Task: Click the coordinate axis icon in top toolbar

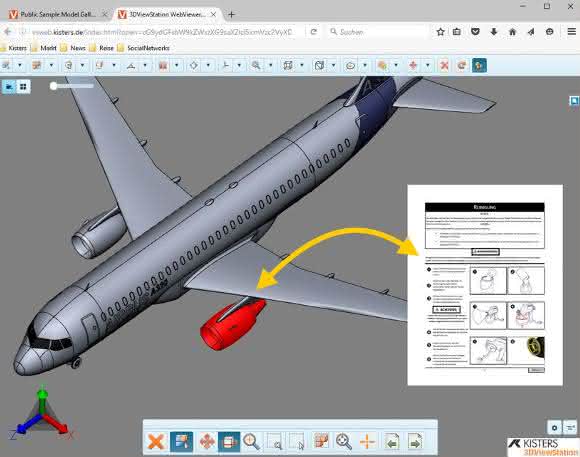Action: [x=225, y=65]
